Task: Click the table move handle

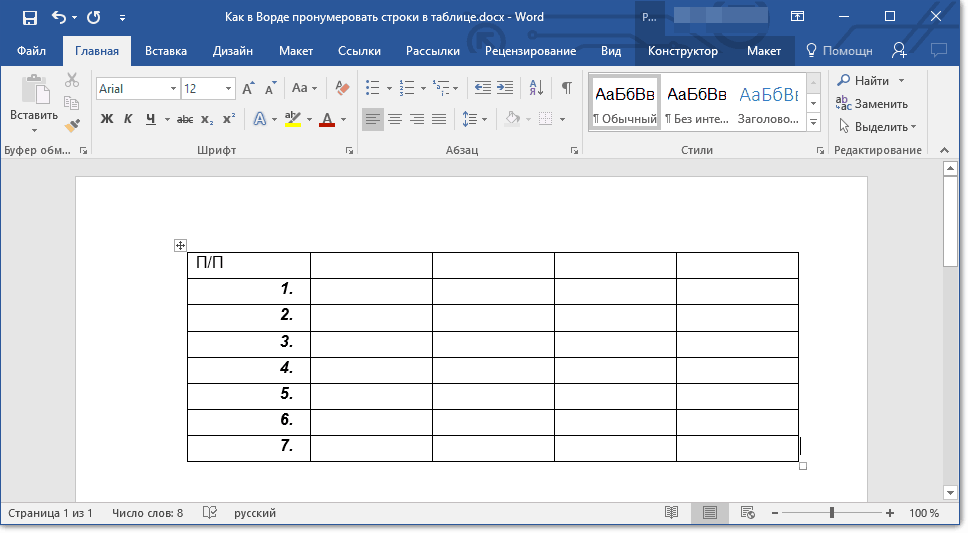Action: click(x=181, y=245)
